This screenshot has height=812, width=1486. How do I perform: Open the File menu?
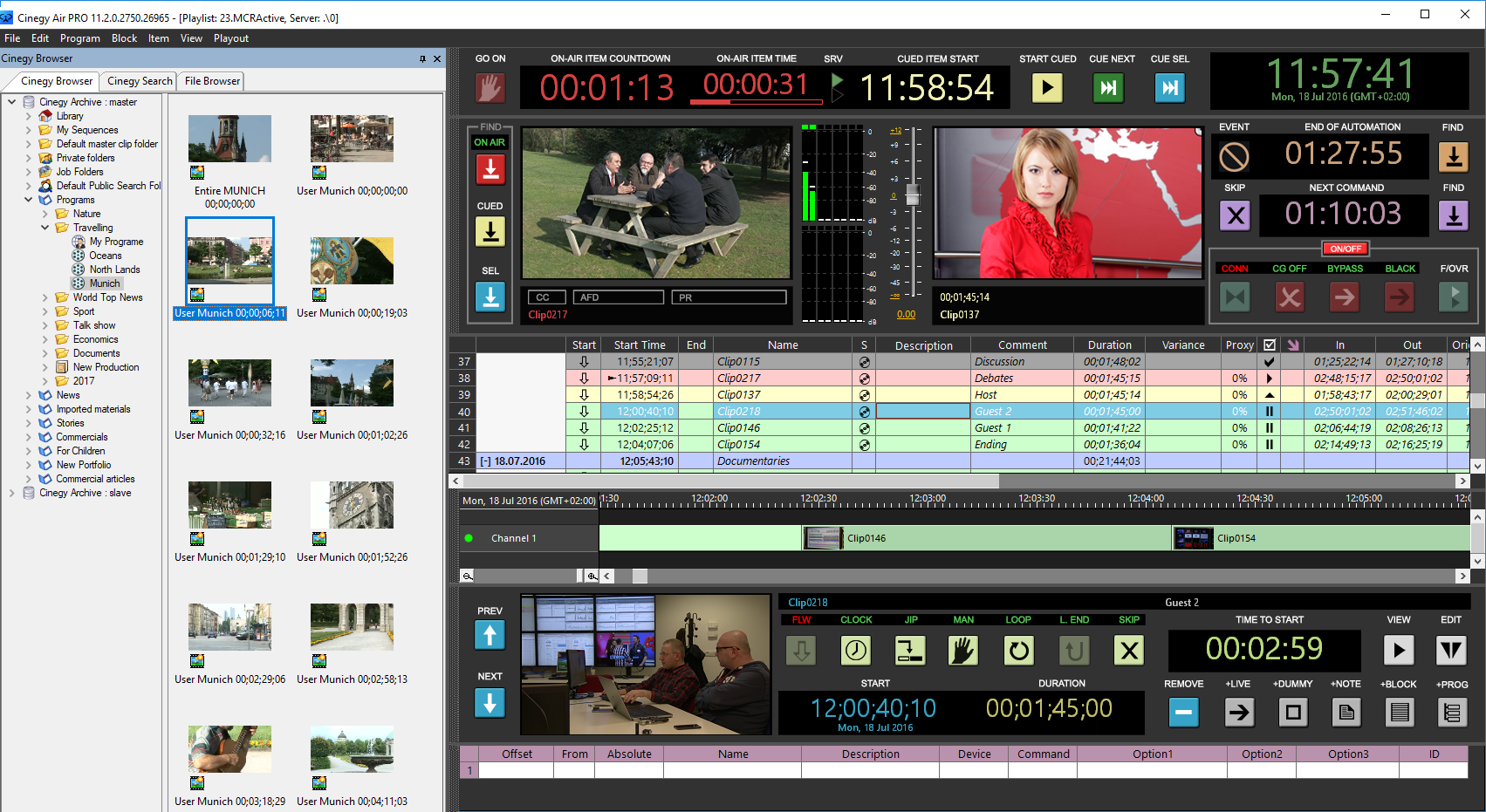tap(12, 38)
